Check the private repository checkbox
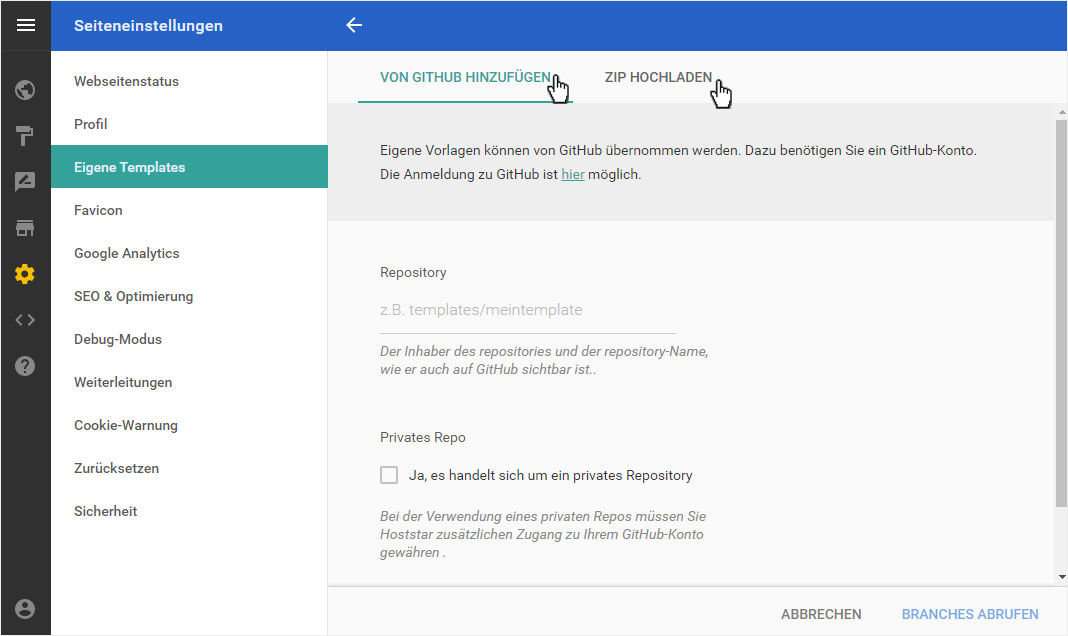 (x=389, y=475)
